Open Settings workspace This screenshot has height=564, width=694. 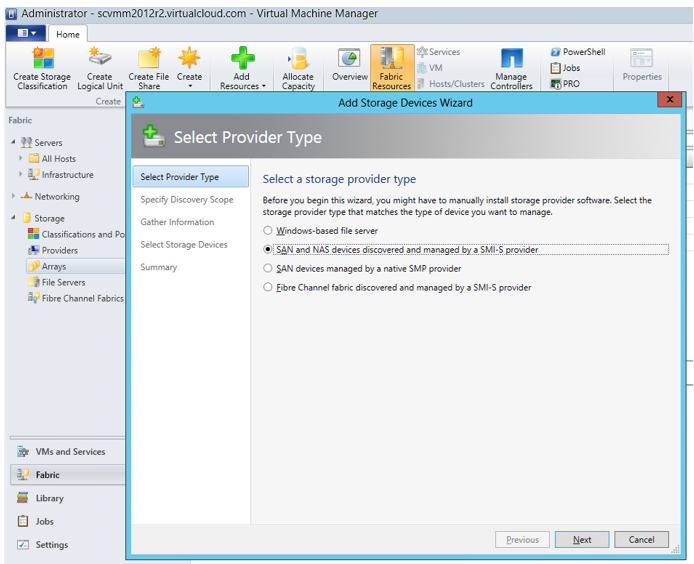click(x=68, y=545)
